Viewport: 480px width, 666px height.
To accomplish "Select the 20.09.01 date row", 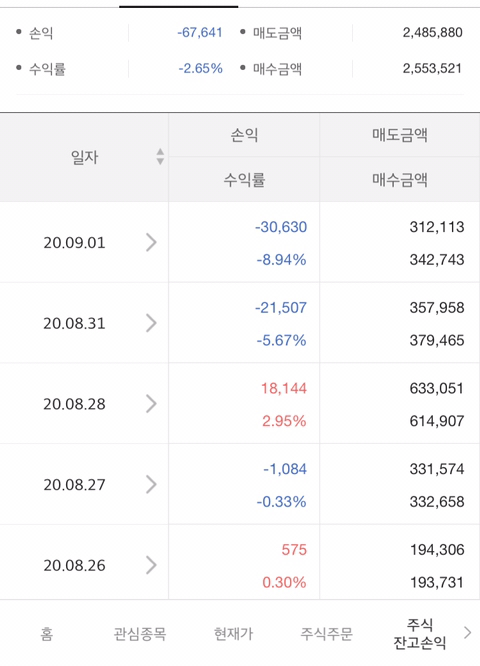I will (84, 243).
